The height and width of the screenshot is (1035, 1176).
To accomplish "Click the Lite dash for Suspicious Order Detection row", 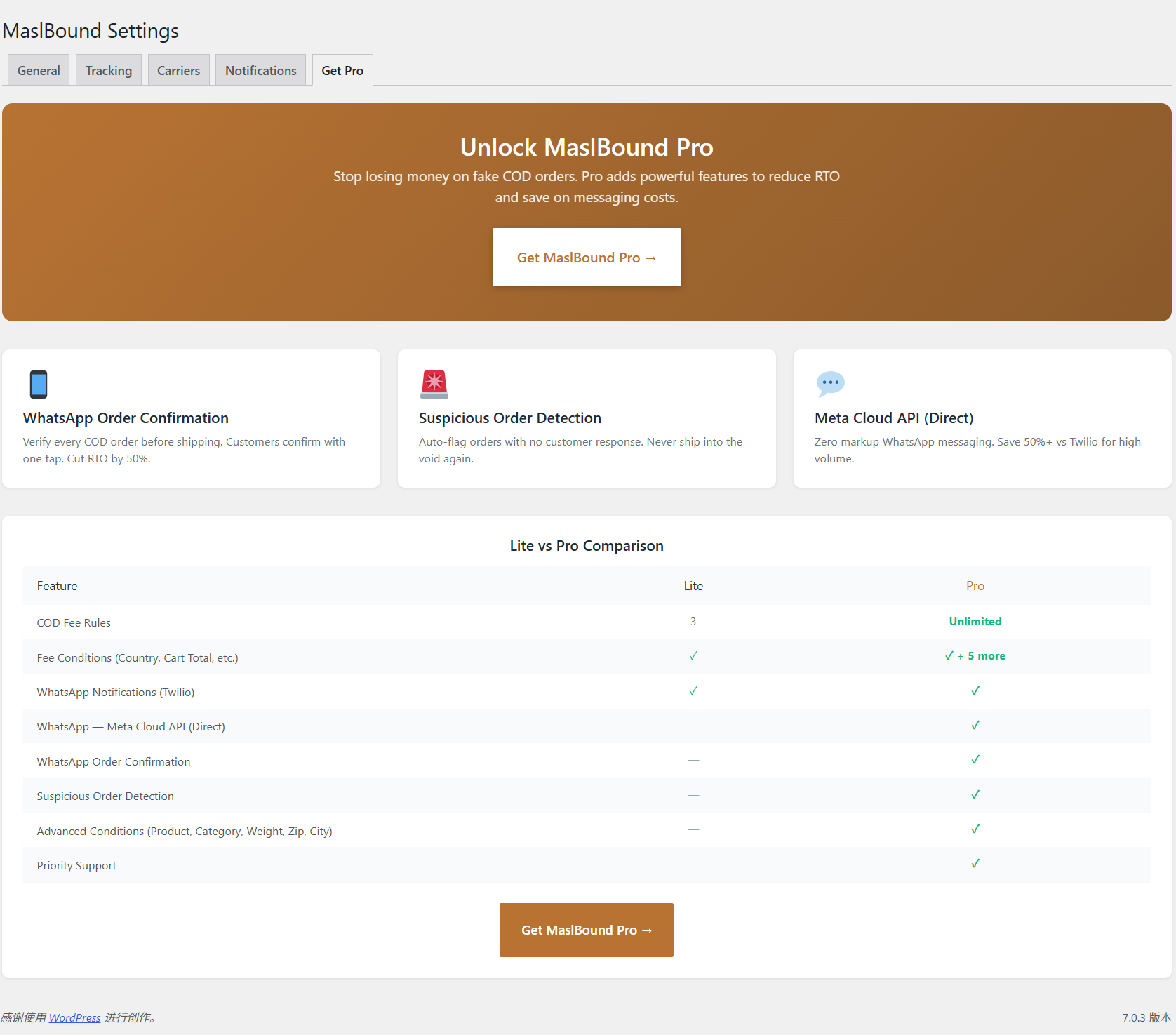I will pyautogui.click(x=693, y=795).
